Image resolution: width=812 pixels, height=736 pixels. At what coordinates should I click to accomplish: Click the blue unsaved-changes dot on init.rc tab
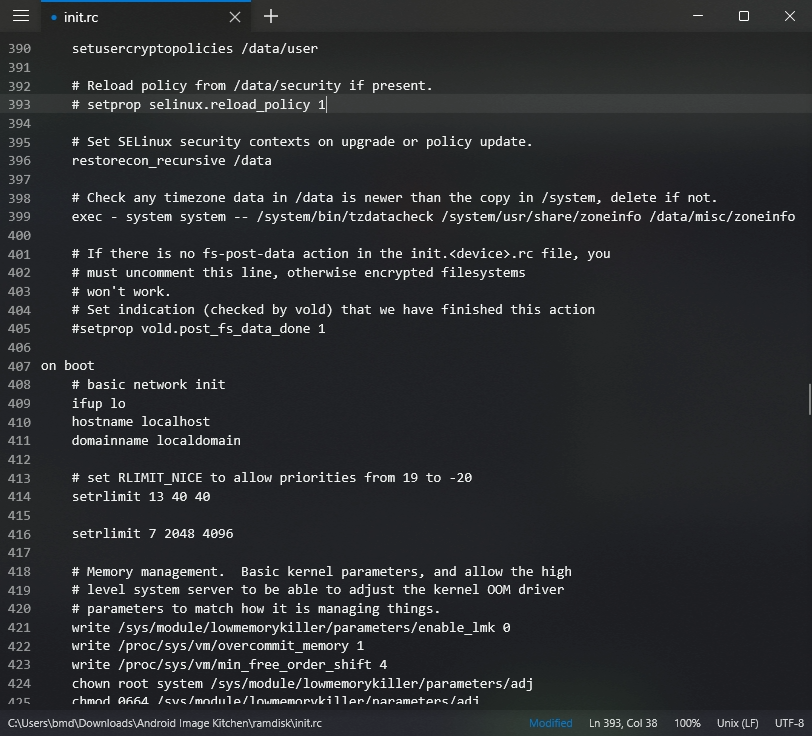tap(54, 16)
